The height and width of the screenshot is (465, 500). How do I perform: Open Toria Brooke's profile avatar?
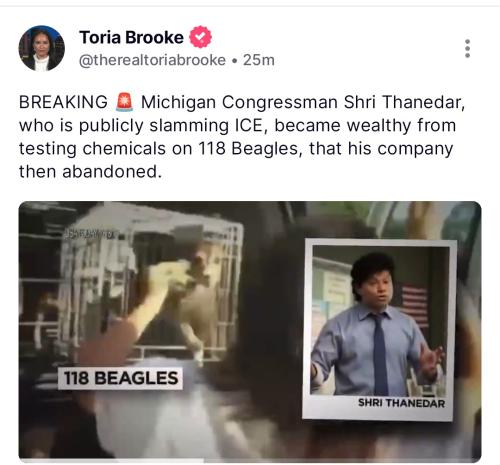click(x=42, y=48)
